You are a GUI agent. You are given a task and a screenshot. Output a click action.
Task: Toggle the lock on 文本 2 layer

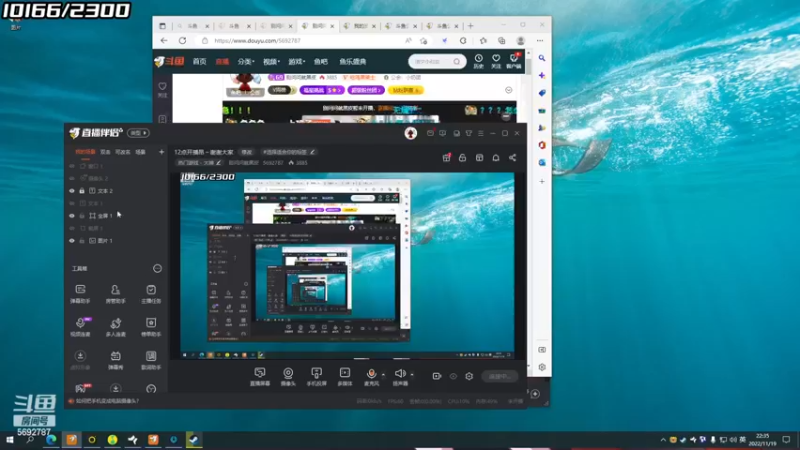tap(82, 191)
